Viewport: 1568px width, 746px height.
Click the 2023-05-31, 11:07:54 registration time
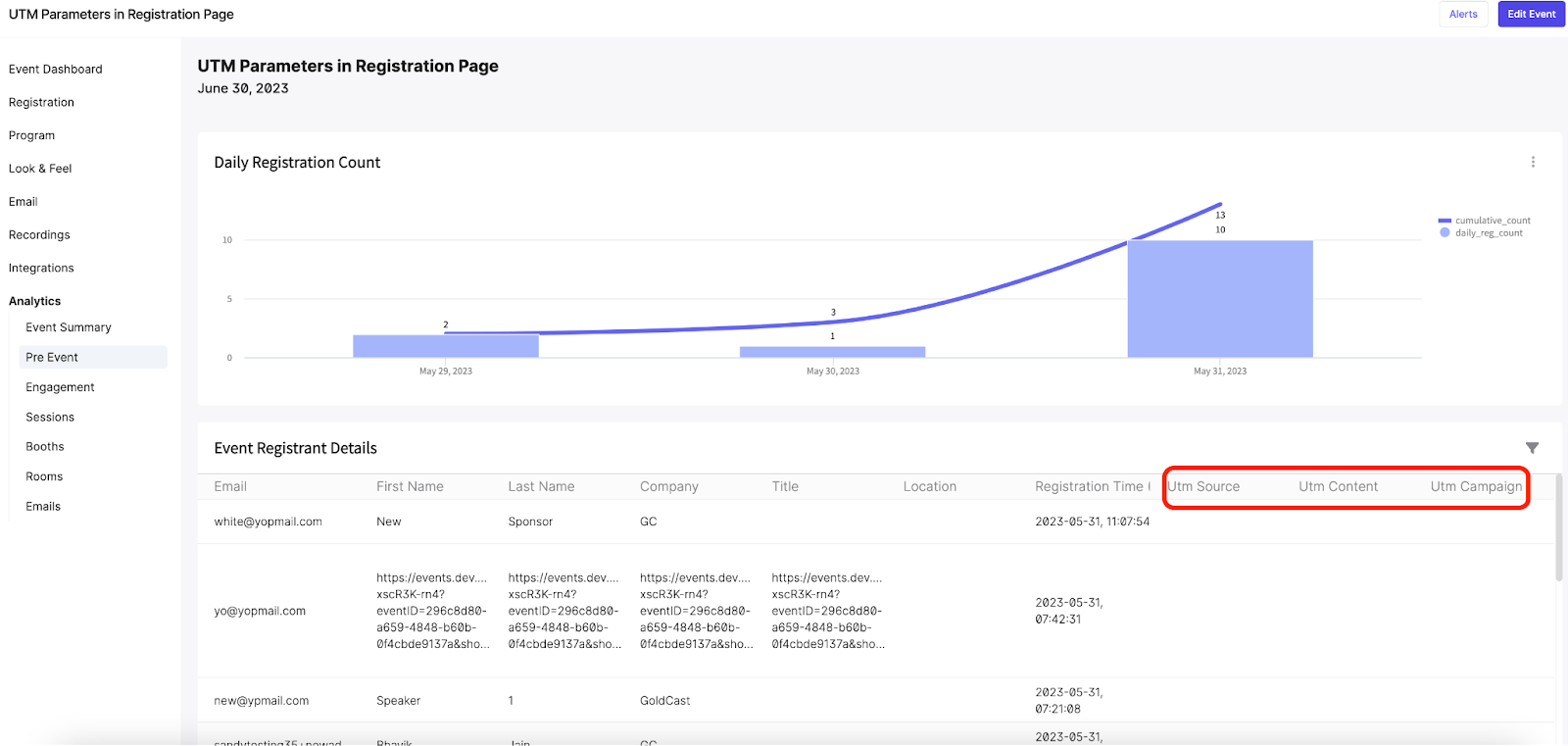click(1092, 522)
